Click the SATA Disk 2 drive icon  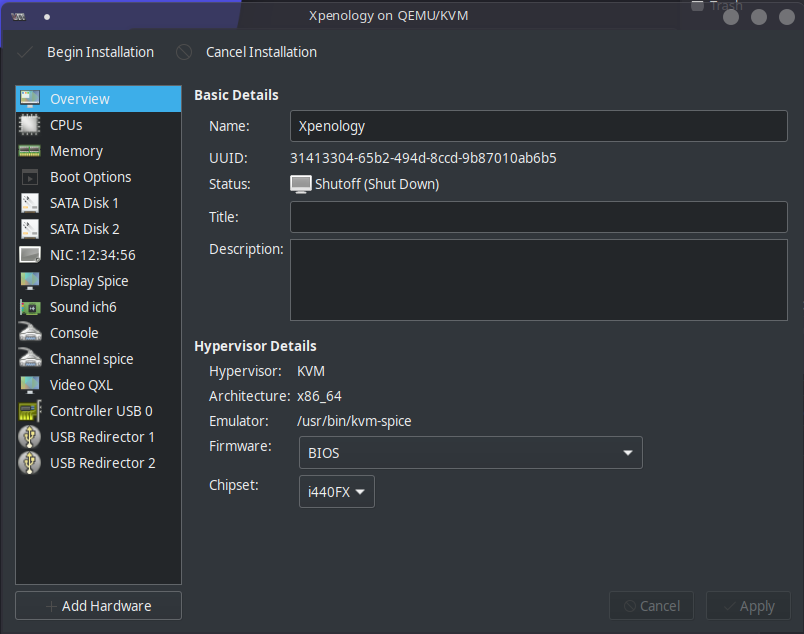(30, 229)
